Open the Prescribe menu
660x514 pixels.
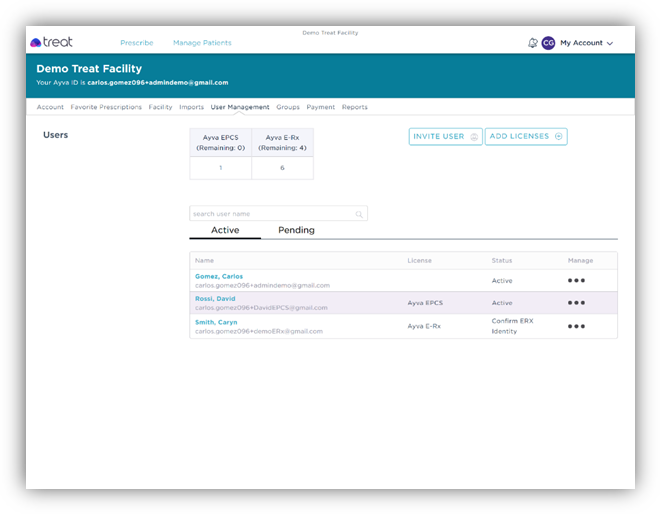click(x=137, y=43)
